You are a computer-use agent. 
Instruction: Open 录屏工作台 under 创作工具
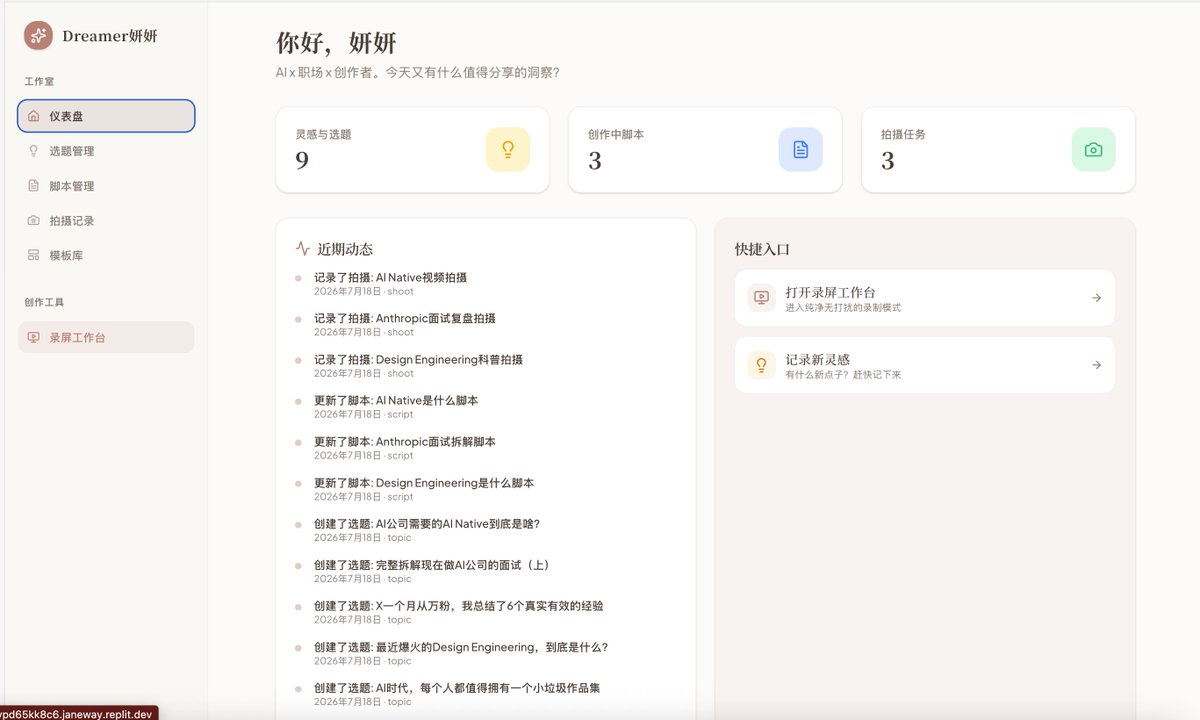106,337
